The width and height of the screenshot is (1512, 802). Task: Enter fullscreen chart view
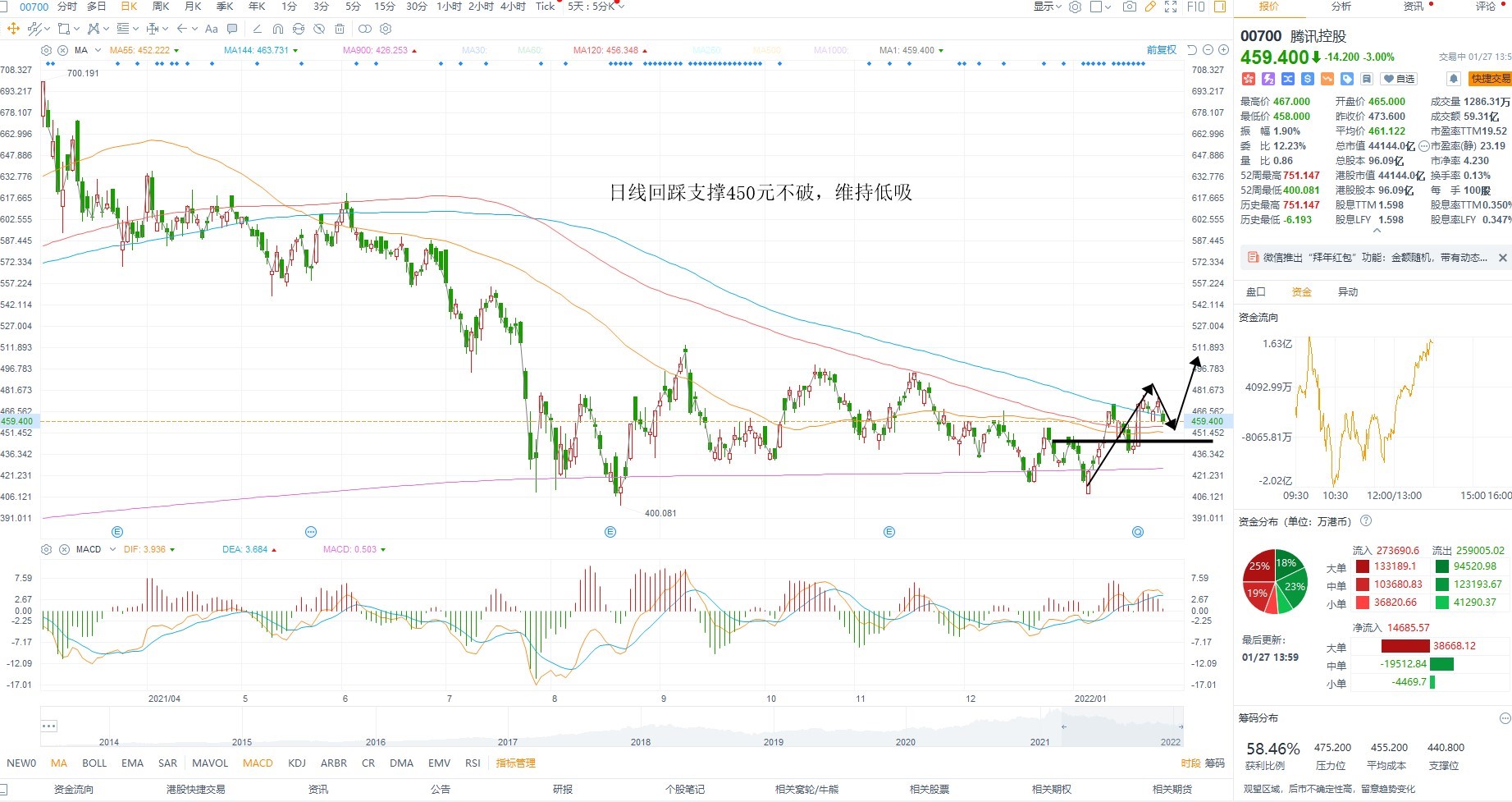click(x=1171, y=7)
